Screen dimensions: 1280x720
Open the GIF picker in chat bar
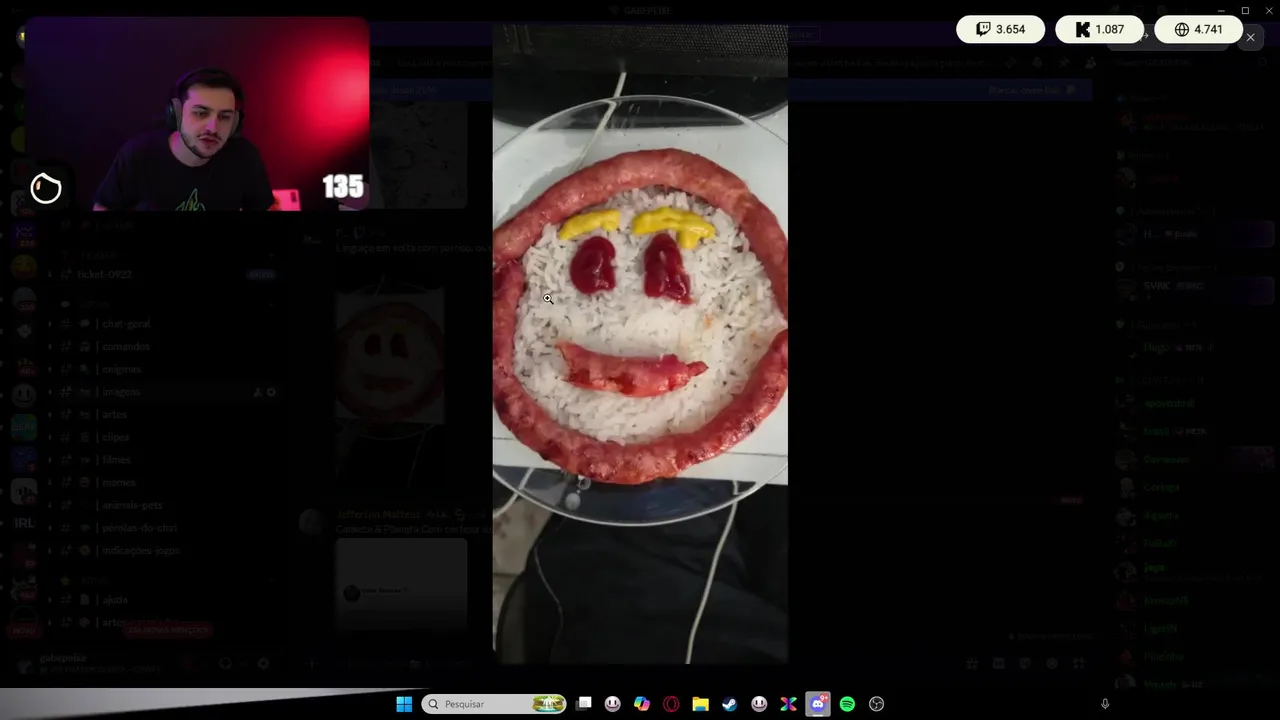[x=998, y=663]
